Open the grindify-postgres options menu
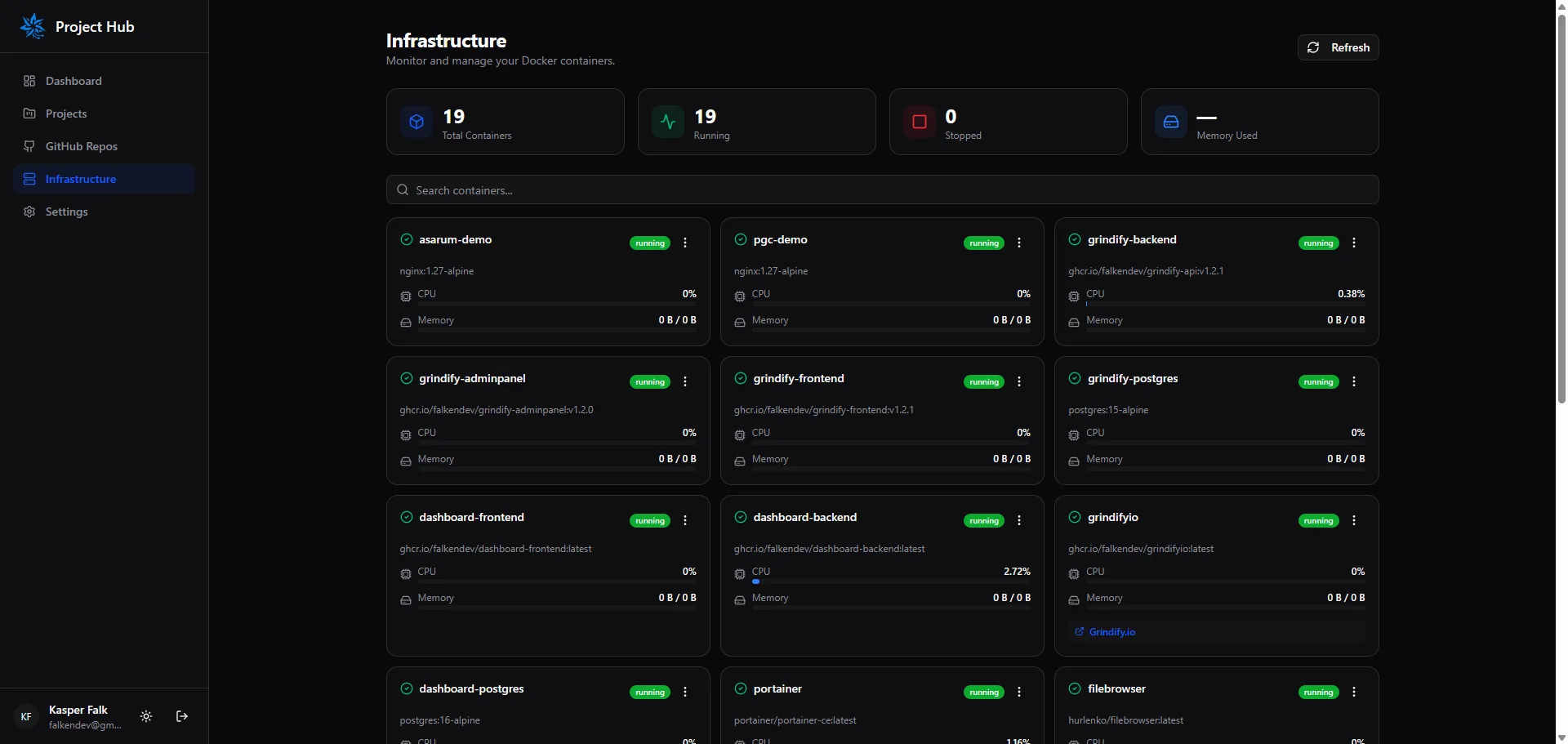Image resolution: width=1568 pixels, height=744 pixels. (x=1354, y=381)
